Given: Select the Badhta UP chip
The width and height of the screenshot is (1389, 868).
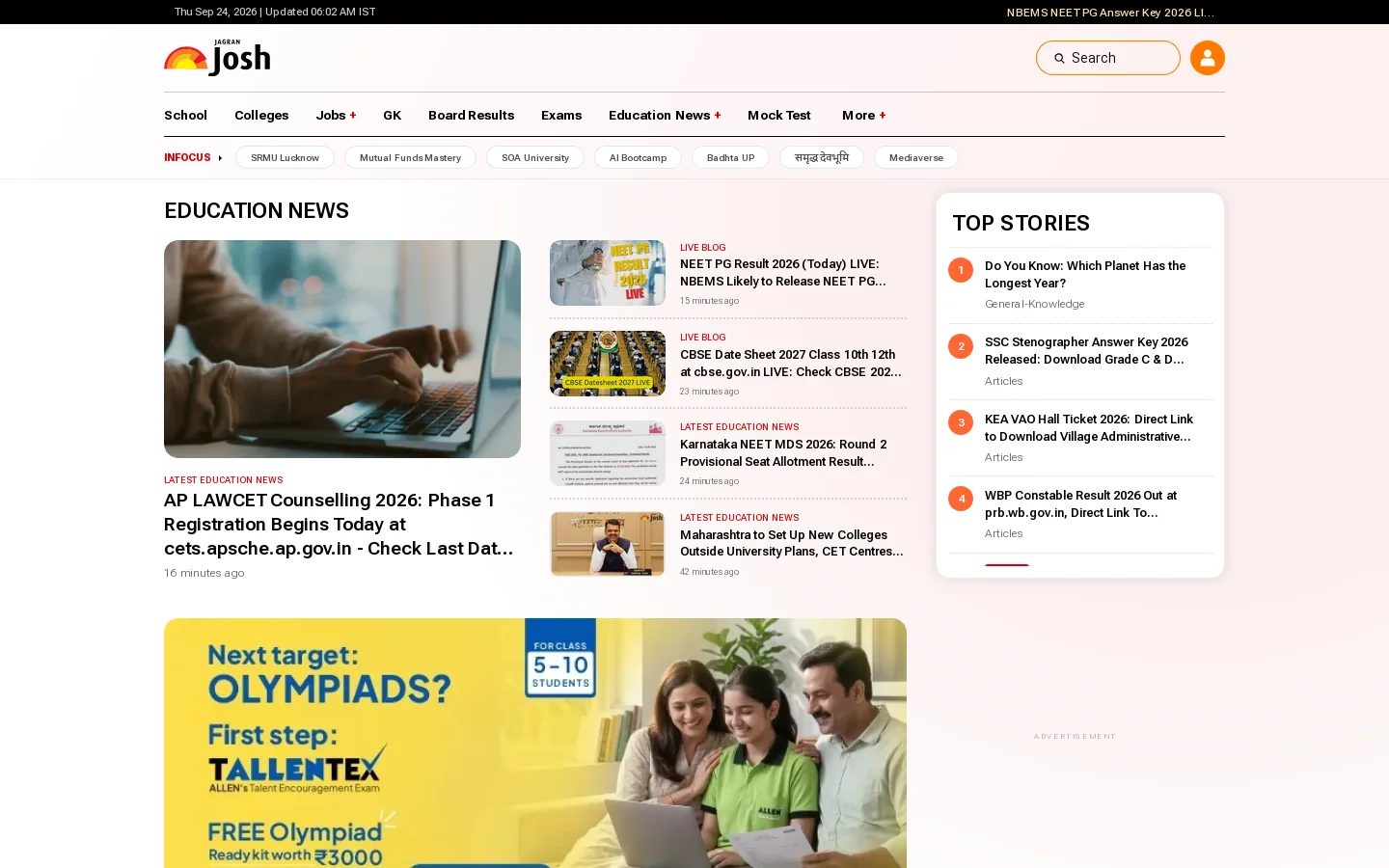Looking at the screenshot, I should [x=730, y=157].
